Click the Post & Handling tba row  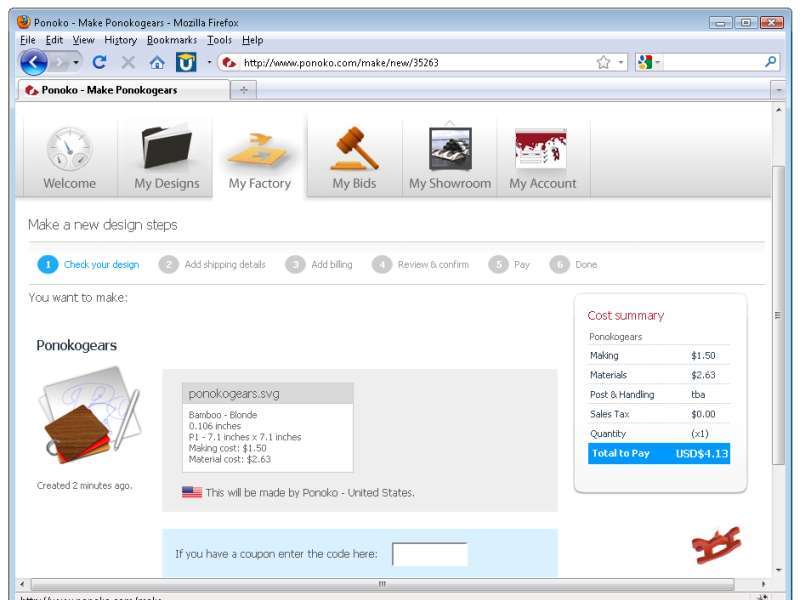pyautogui.click(x=659, y=394)
